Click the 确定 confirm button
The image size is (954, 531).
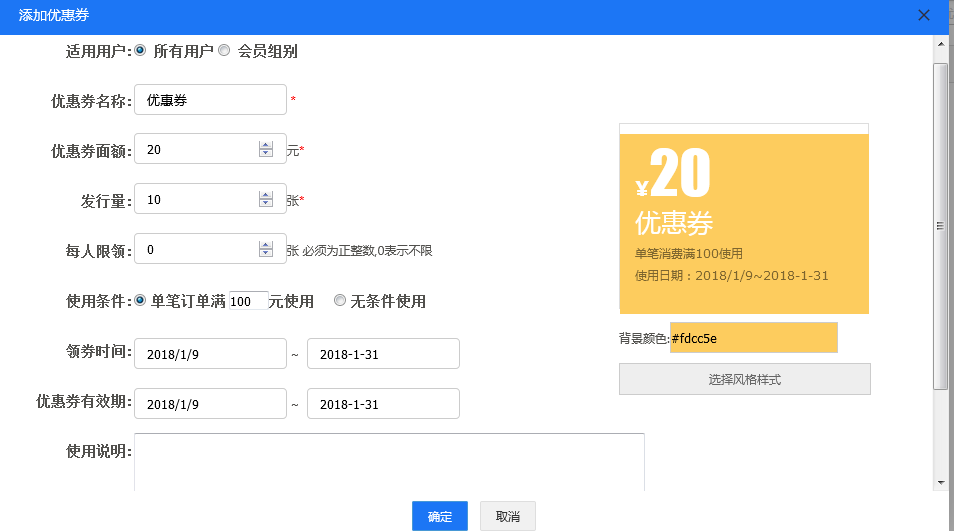pyautogui.click(x=440, y=516)
